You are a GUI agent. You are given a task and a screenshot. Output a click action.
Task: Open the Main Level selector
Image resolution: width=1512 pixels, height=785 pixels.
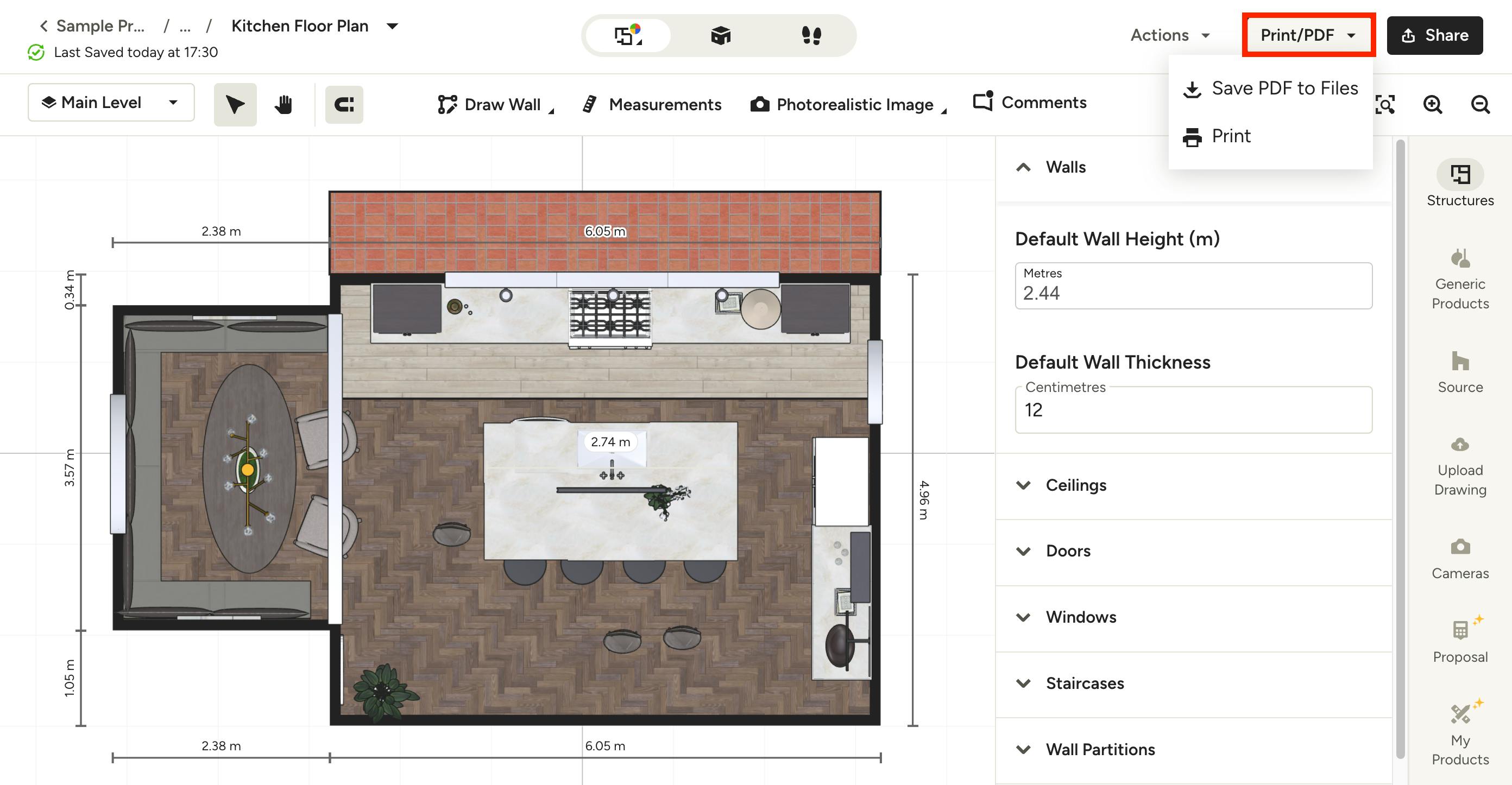click(x=111, y=102)
